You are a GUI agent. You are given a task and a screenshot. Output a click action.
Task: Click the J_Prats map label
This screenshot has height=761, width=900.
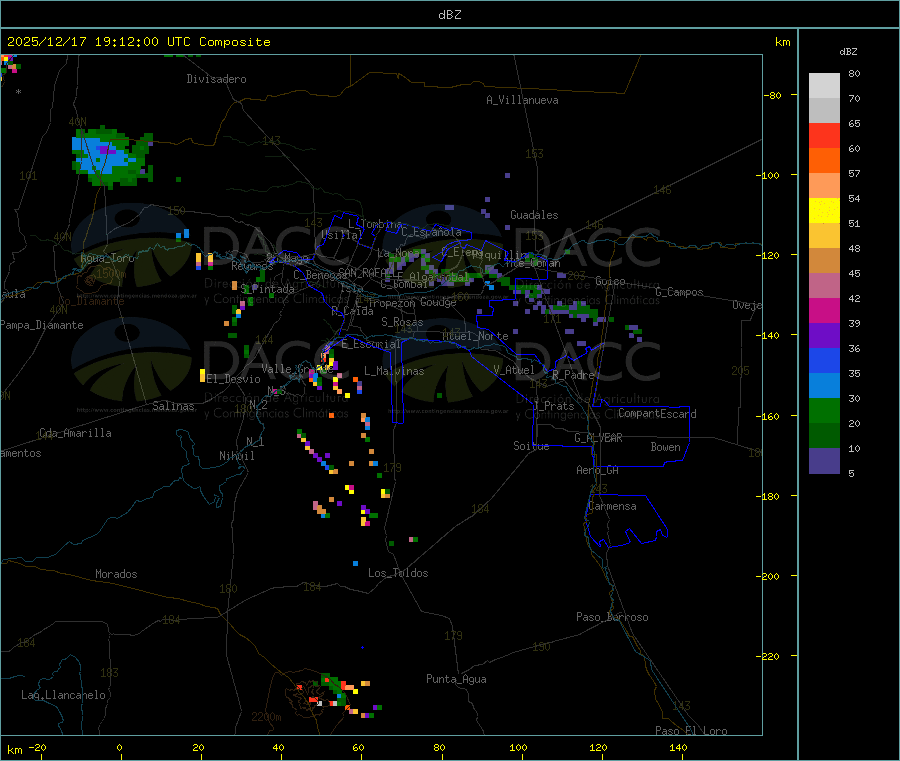(x=553, y=406)
